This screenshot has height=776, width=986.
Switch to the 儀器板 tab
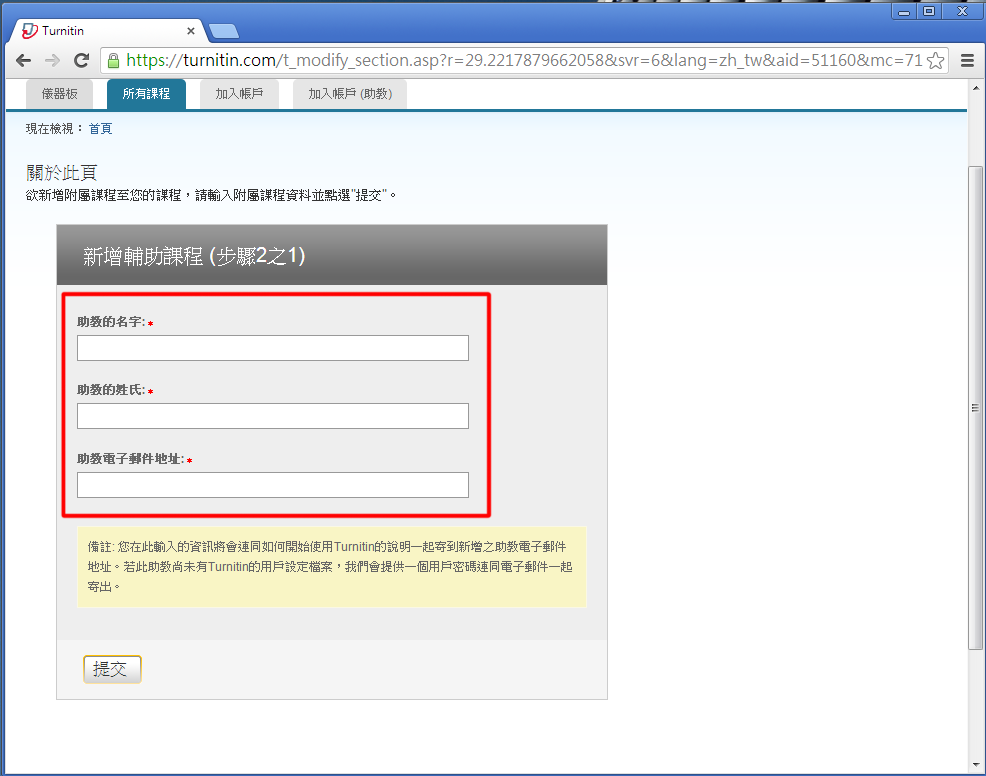click(x=59, y=94)
